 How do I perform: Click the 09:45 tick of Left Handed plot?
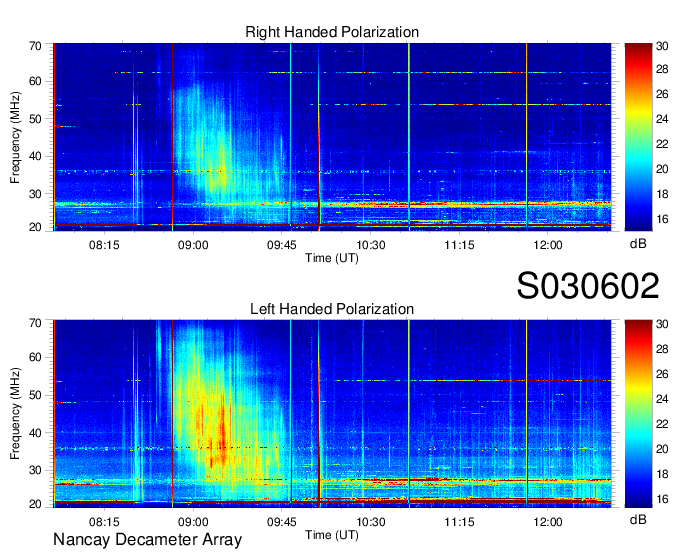(x=281, y=521)
